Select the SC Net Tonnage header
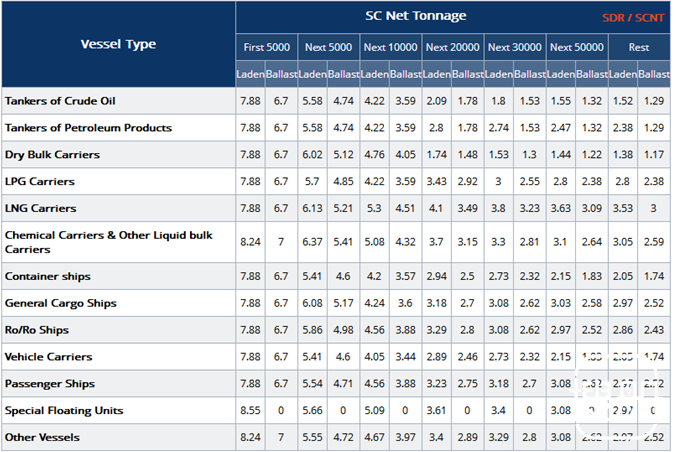This screenshot has width=676, height=452. [x=416, y=16]
